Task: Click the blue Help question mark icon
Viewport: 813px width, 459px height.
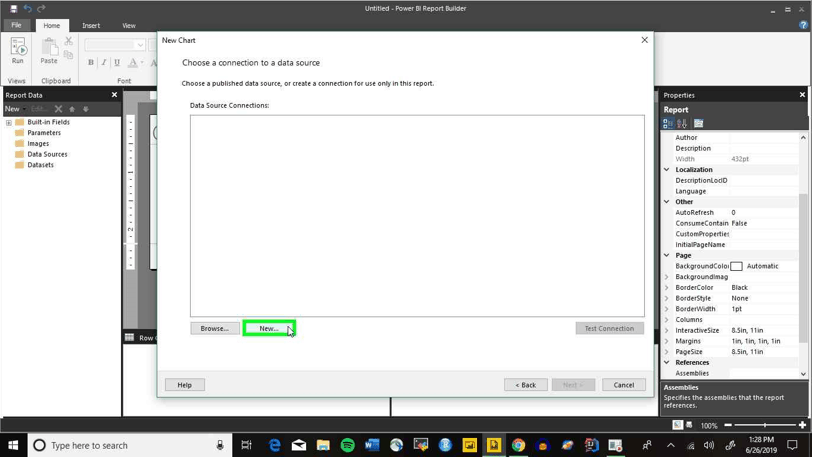Action: click(803, 25)
